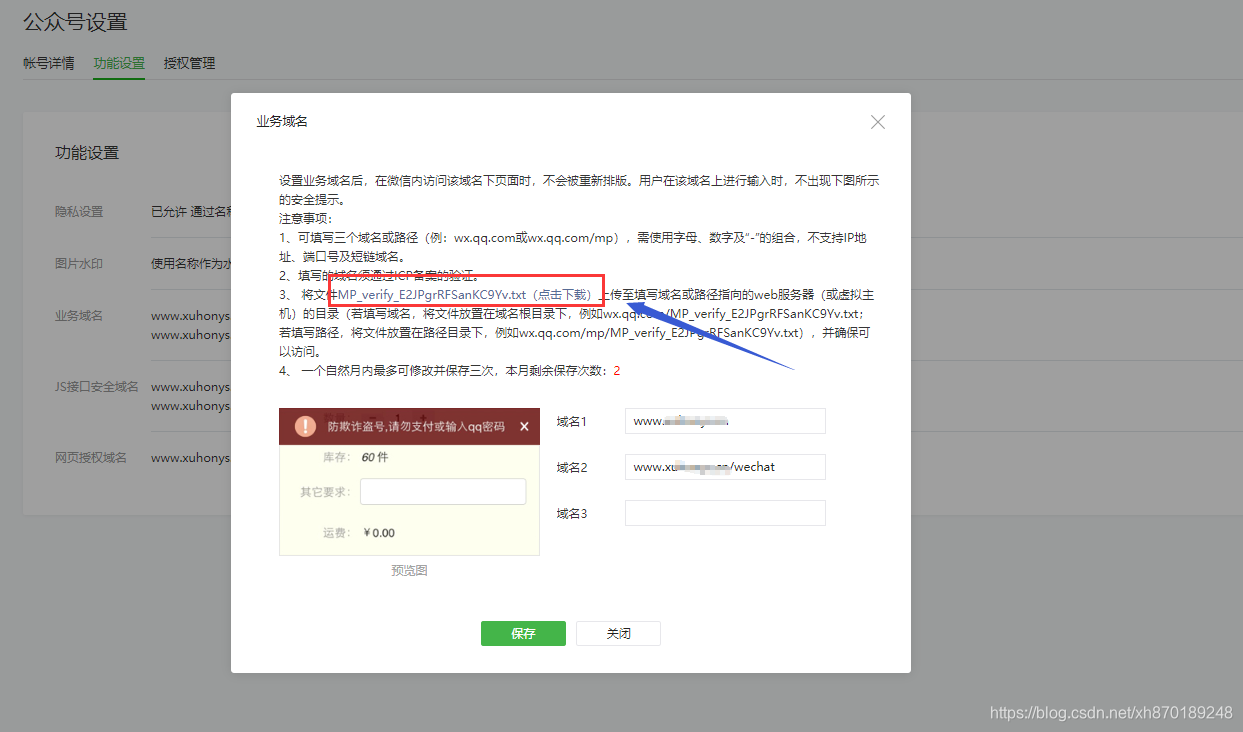Click the 库存 60 件 text in the preview

[x=355, y=457]
